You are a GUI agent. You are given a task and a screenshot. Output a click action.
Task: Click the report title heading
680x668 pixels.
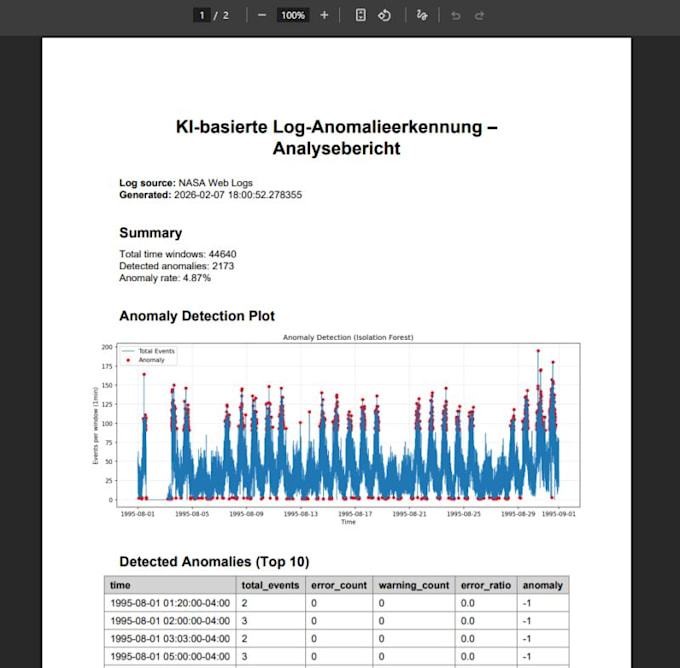pyautogui.click(x=337, y=138)
